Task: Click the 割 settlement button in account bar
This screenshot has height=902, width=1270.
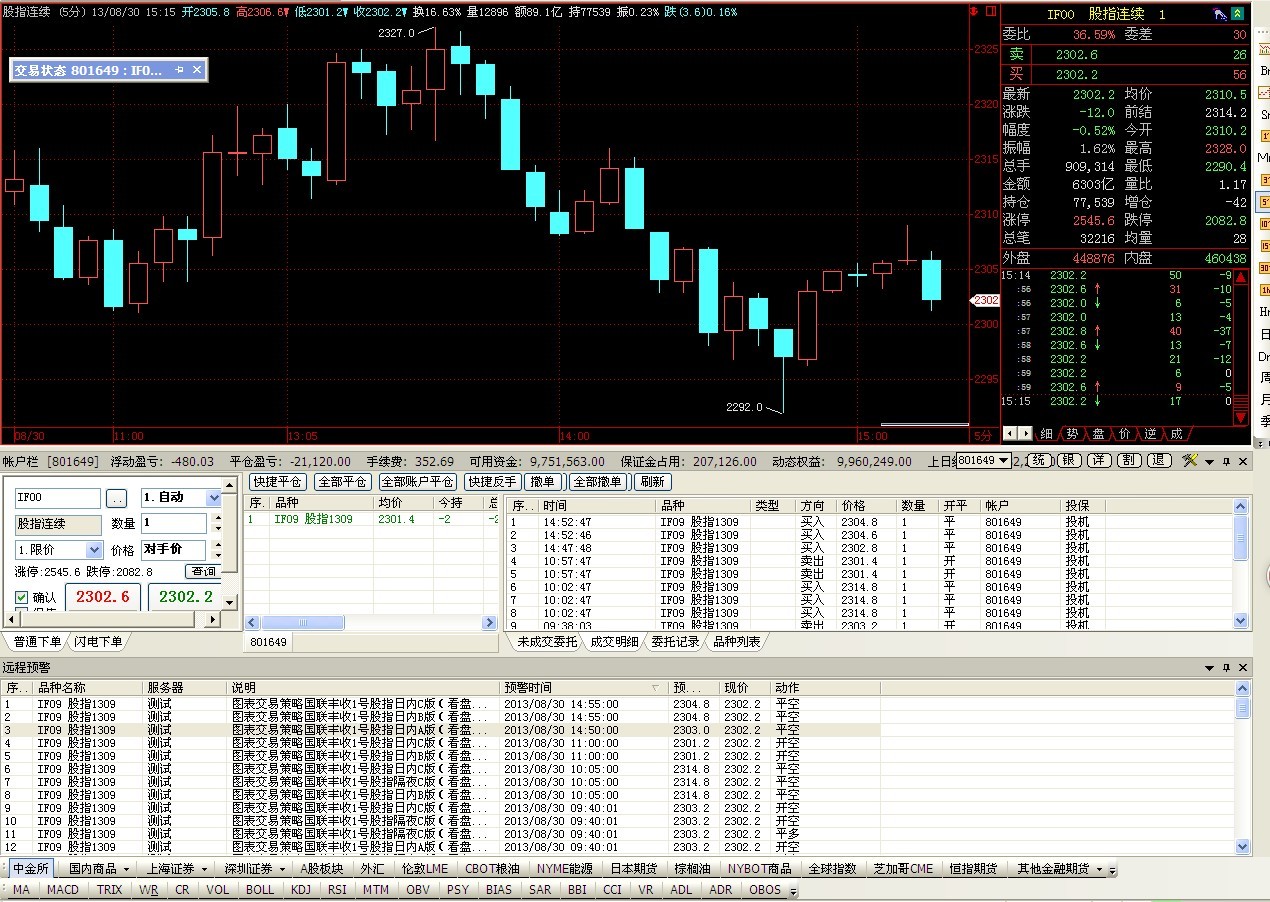Action: (1128, 460)
